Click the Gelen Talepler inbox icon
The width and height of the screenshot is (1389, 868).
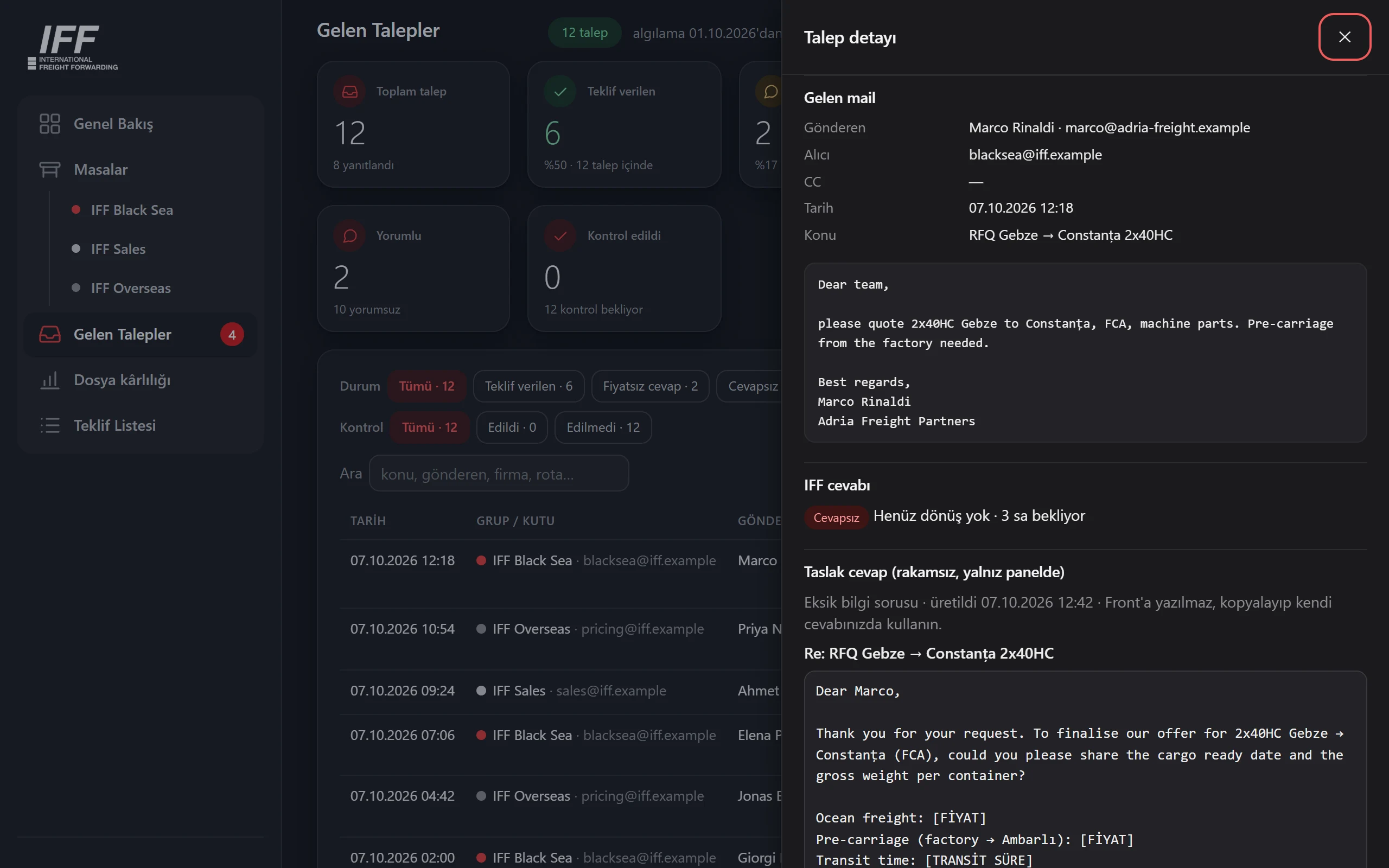pyautogui.click(x=49, y=334)
